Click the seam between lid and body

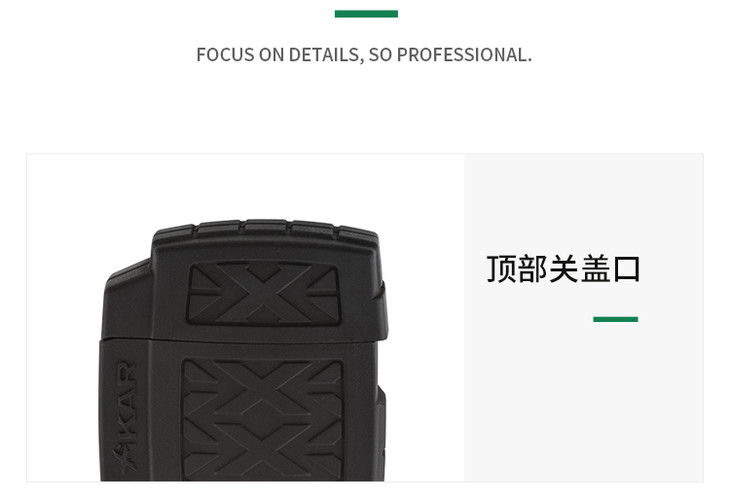pos(242,340)
